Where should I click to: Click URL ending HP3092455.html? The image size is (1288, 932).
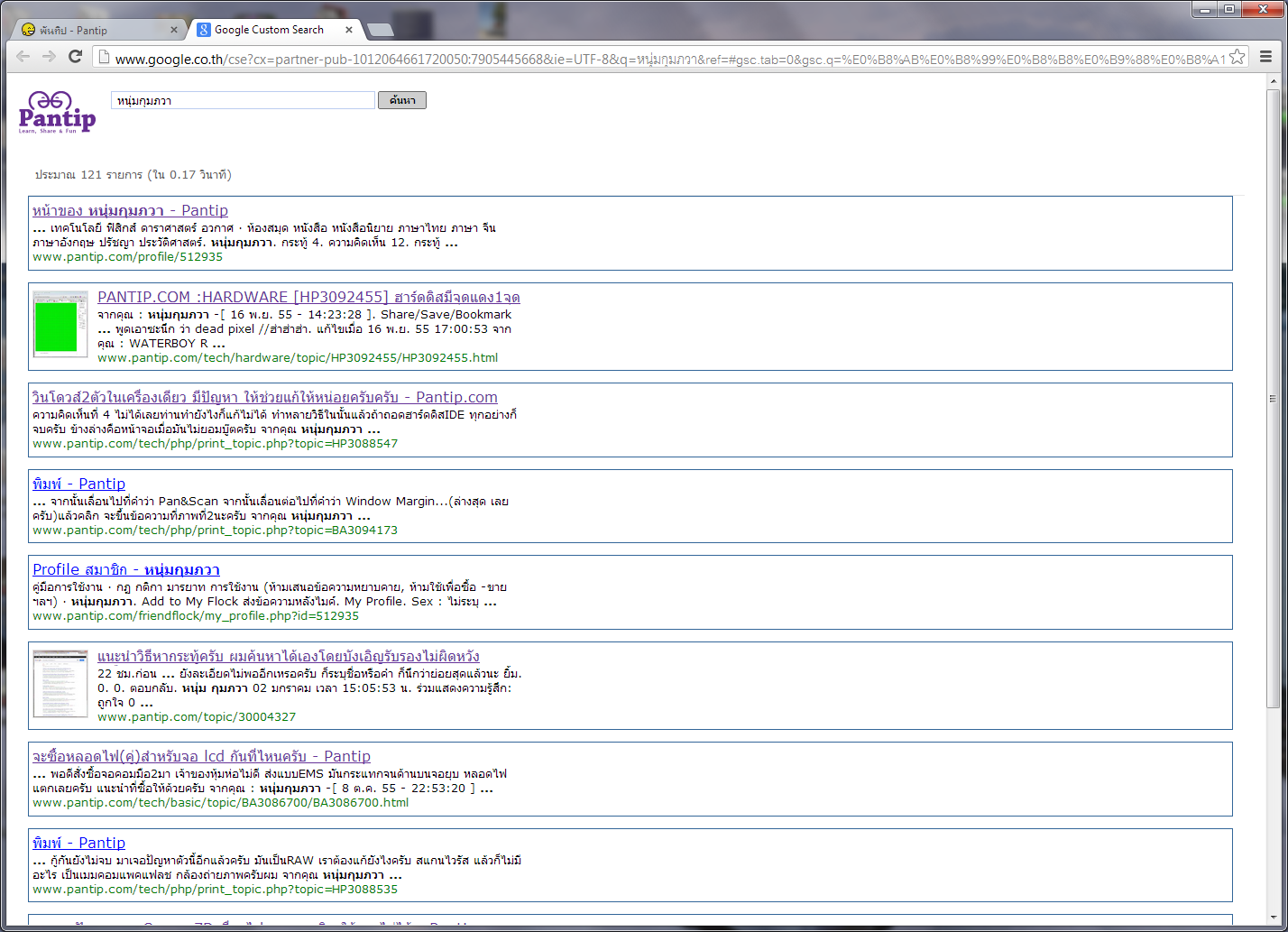(x=298, y=357)
